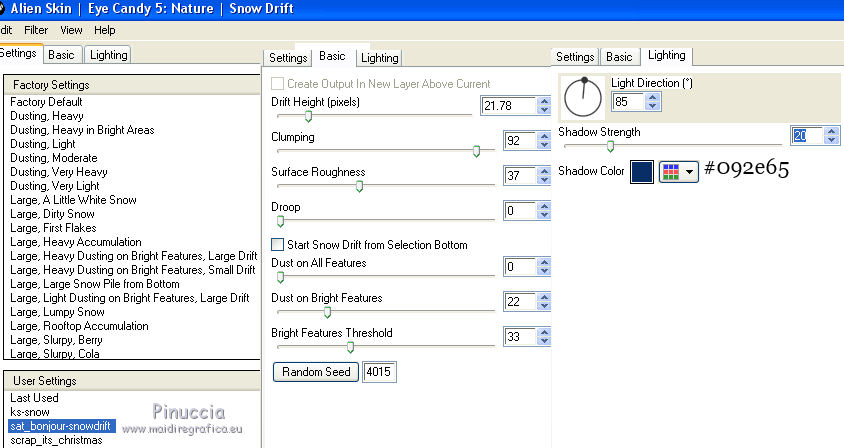
Task: Decrease Clumping value with down arrow
Action: 544,145
